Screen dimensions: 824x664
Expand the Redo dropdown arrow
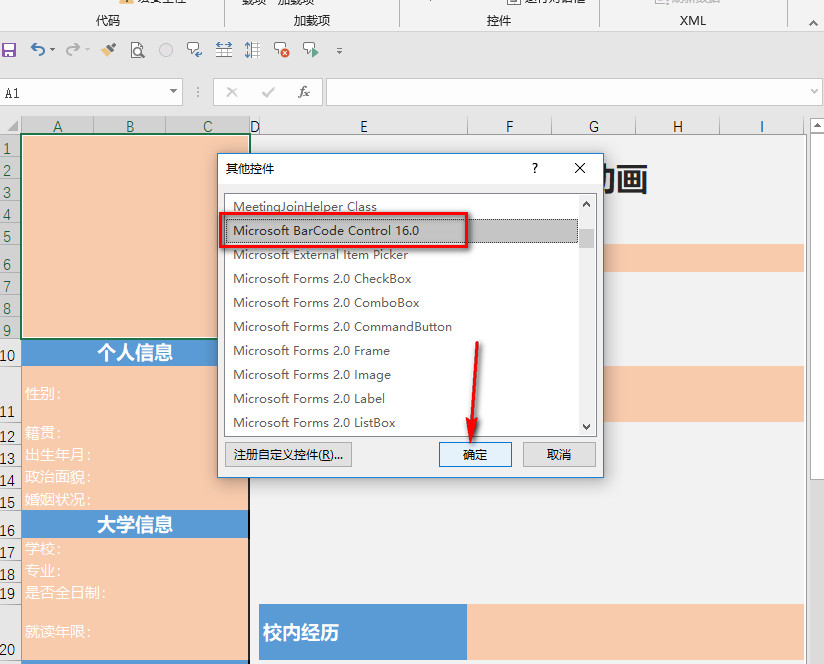87,50
